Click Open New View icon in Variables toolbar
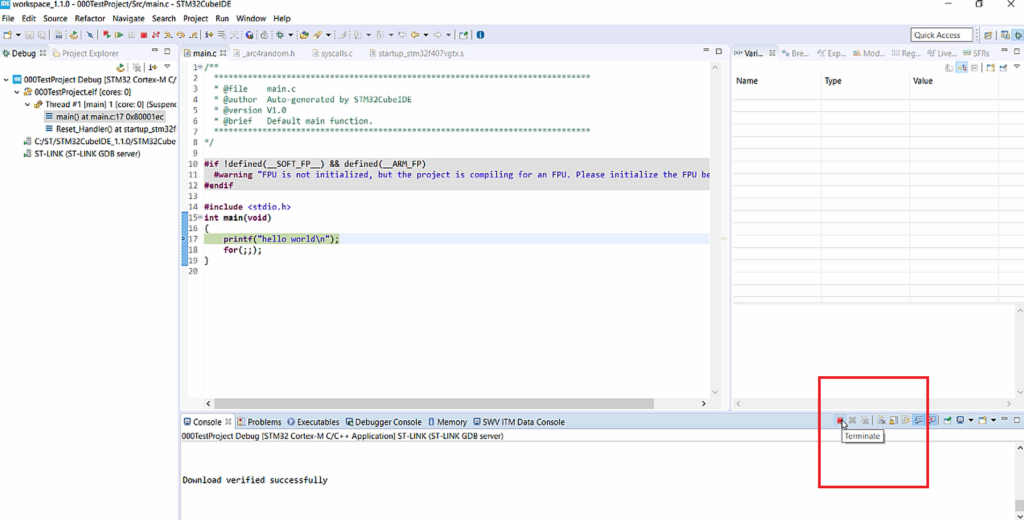Screen dimensions: 1024x520 [991, 67]
